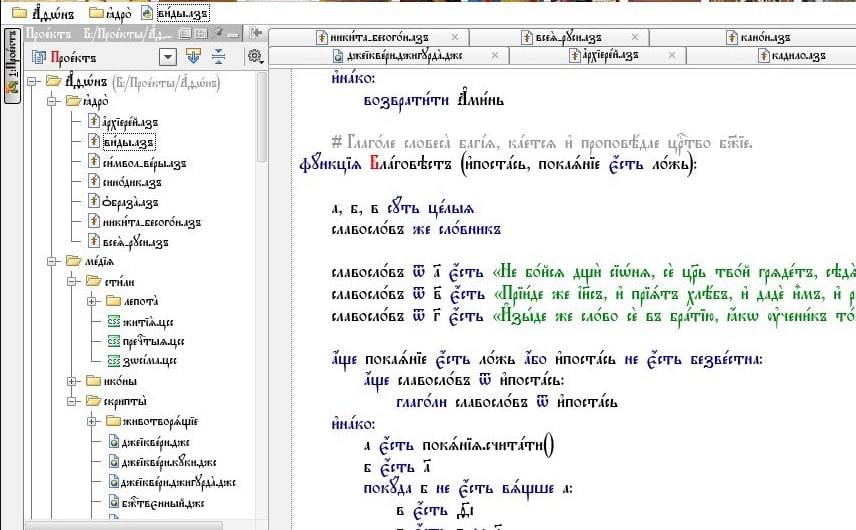This screenshot has height=530, width=856.
Task: Select джейквери.джигурда.дже in project tree
Action: [178, 482]
